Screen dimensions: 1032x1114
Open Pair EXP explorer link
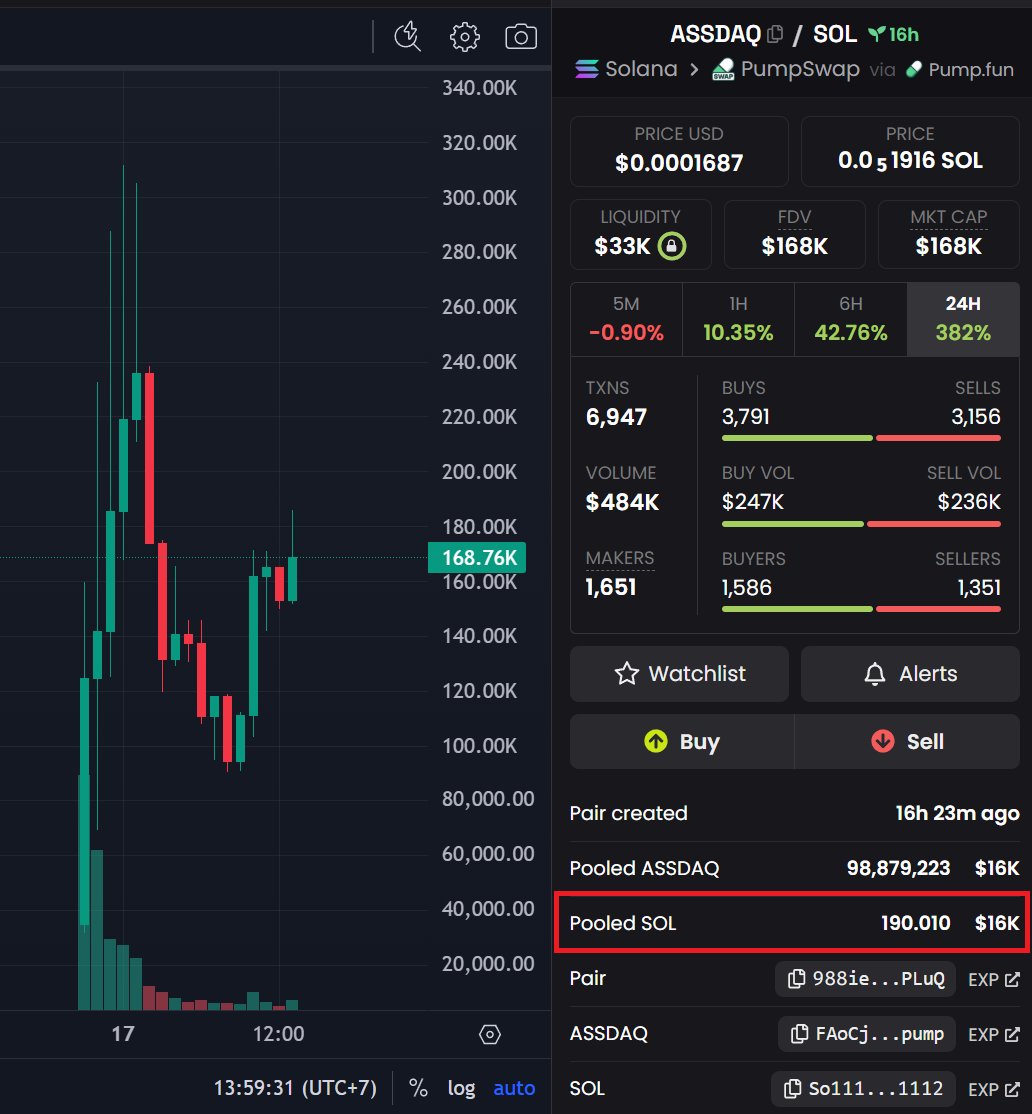[x=994, y=979]
